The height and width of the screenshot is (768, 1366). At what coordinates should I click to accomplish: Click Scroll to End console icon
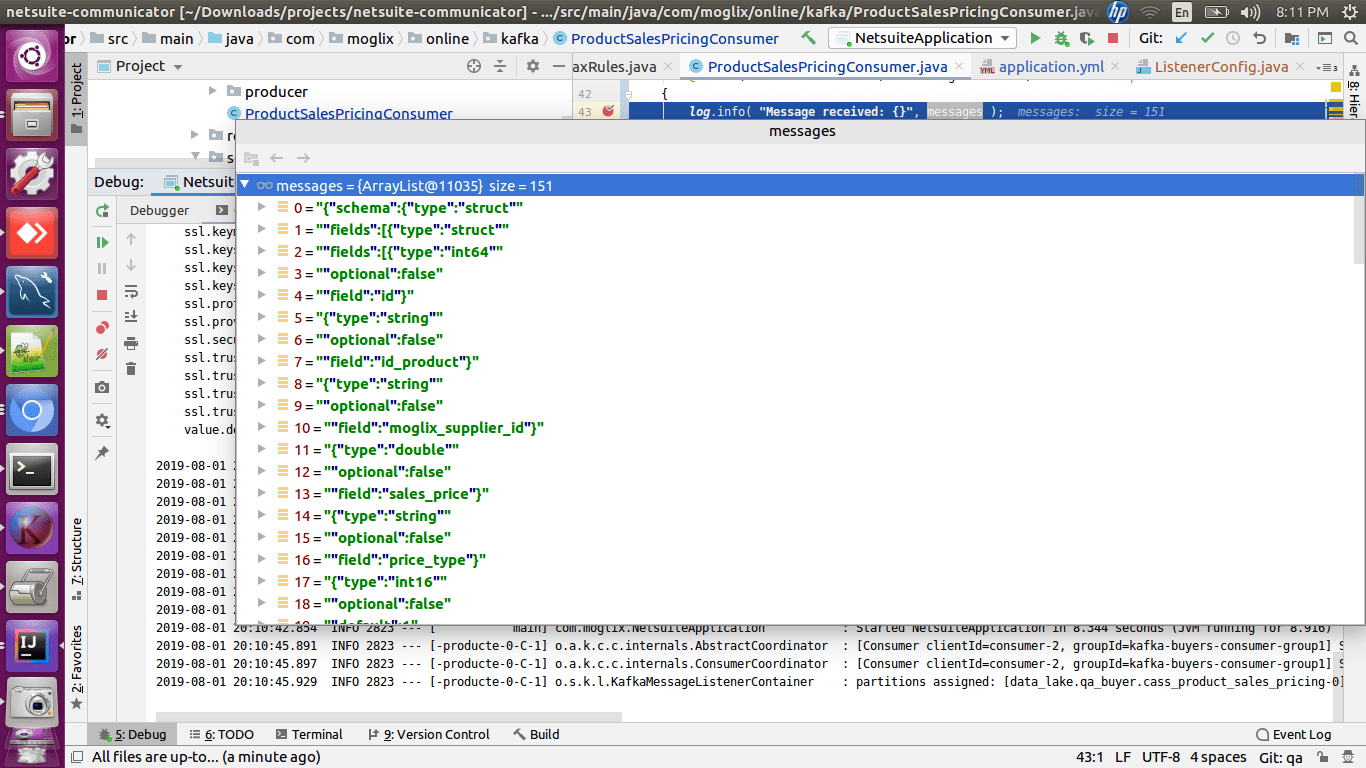(x=131, y=316)
